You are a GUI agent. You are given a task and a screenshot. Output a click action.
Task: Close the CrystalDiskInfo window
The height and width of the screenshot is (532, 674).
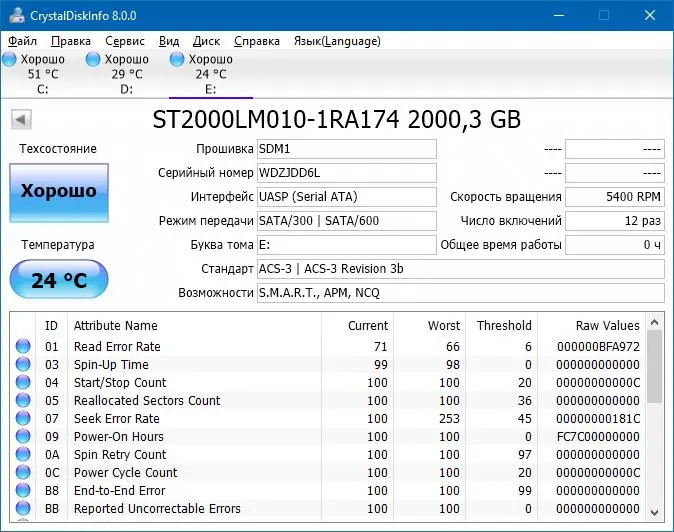[650, 15]
